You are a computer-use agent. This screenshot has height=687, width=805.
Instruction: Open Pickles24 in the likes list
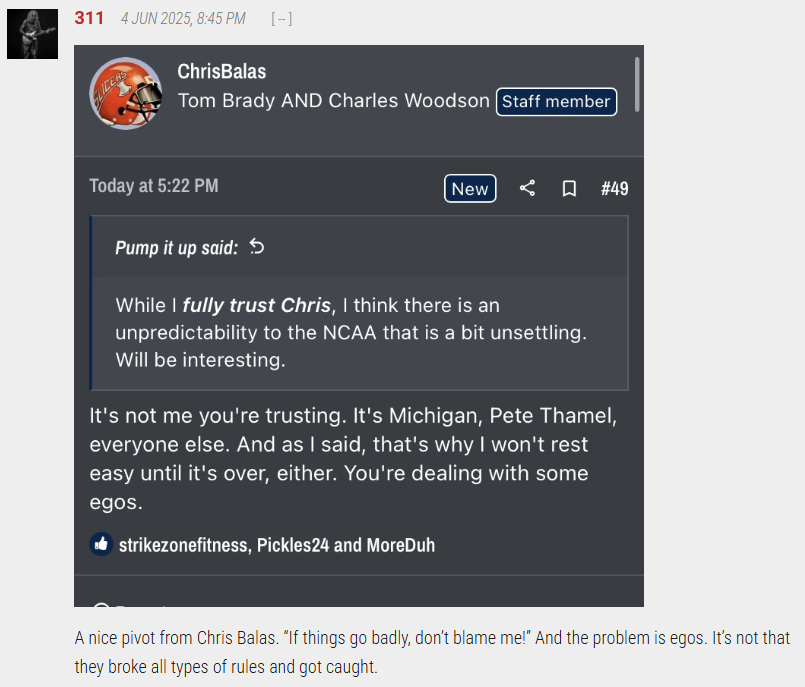[293, 545]
